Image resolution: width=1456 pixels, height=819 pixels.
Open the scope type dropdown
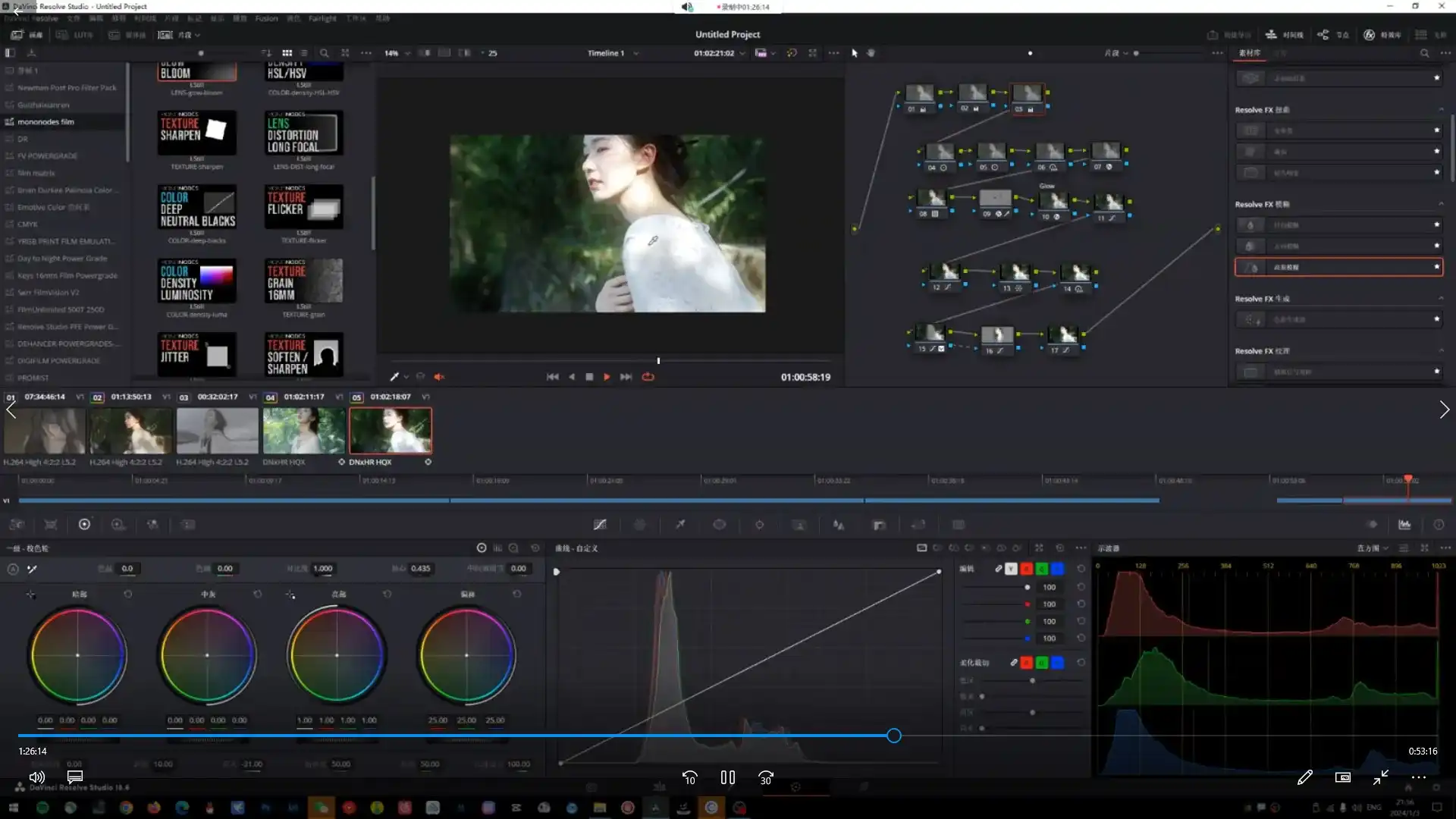click(1373, 548)
